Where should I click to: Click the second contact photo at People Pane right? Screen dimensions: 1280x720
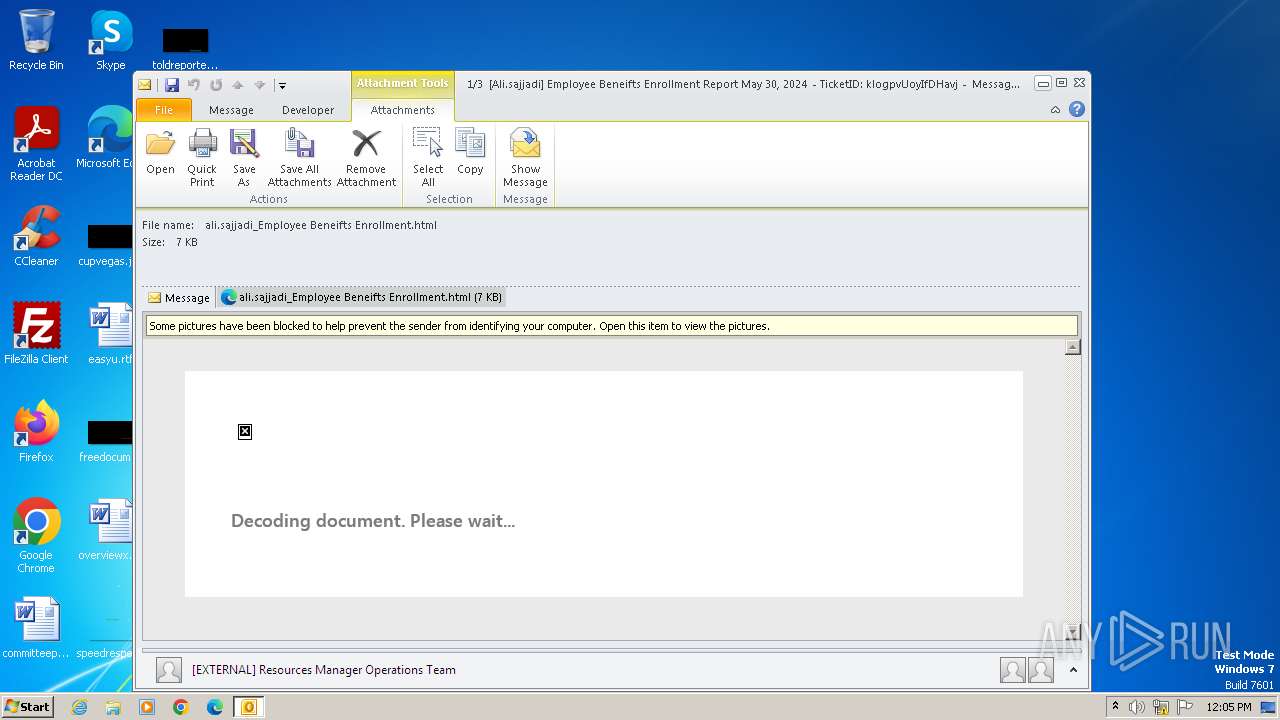pyautogui.click(x=1041, y=670)
